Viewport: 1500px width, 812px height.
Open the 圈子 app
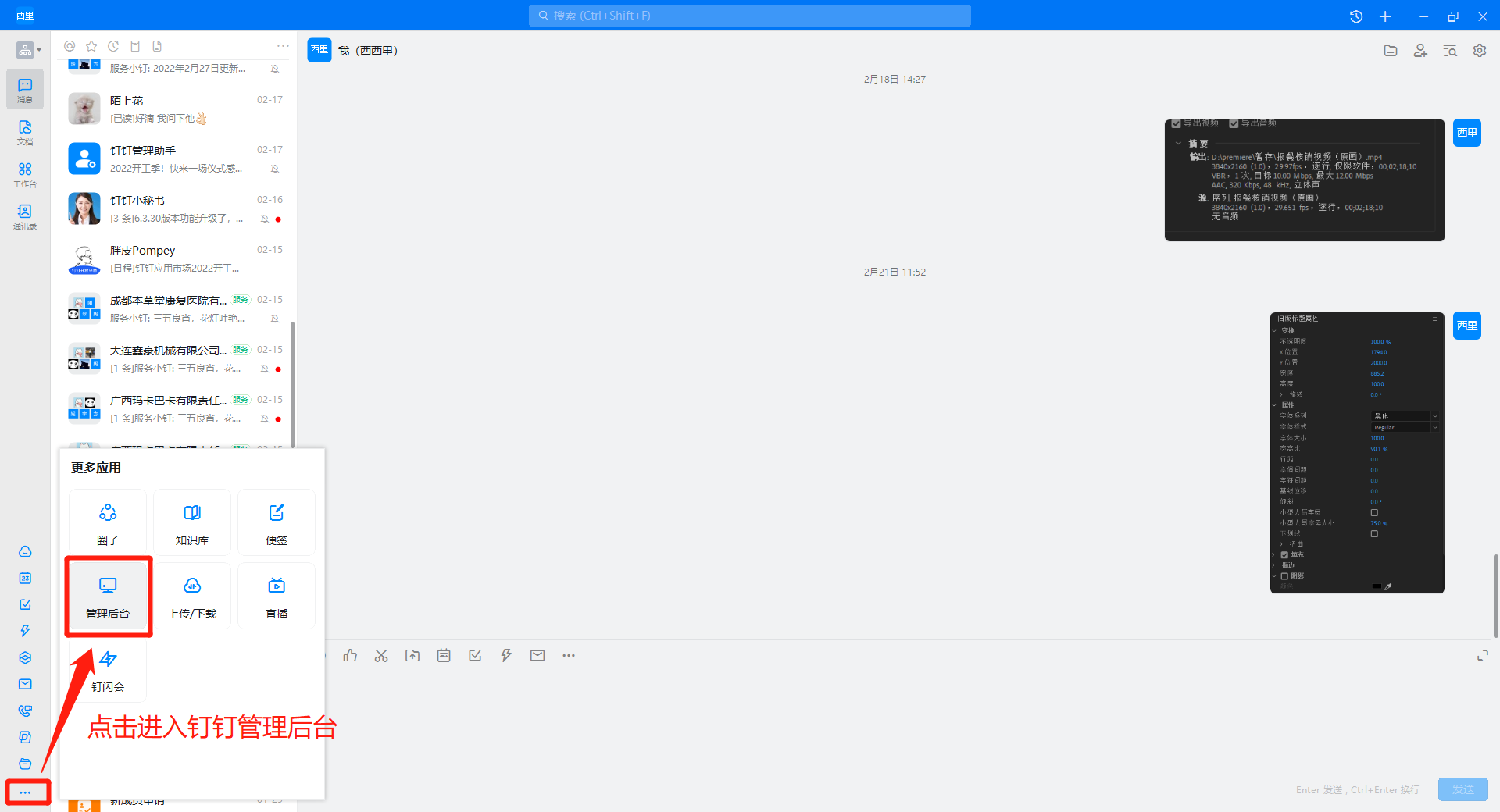[x=108, y=522]
